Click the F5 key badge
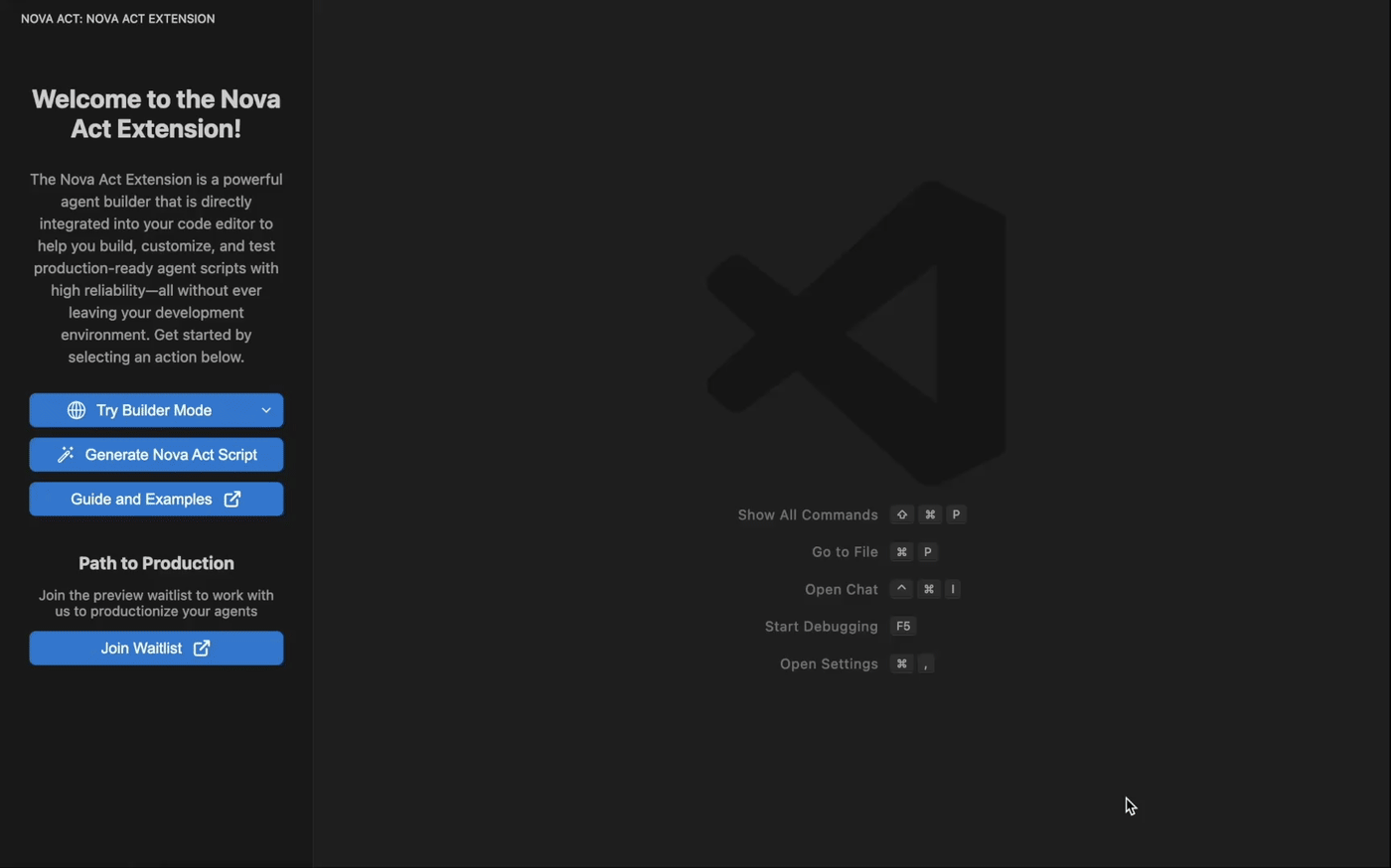This screenshot has height=868, width=1391. 903,627
